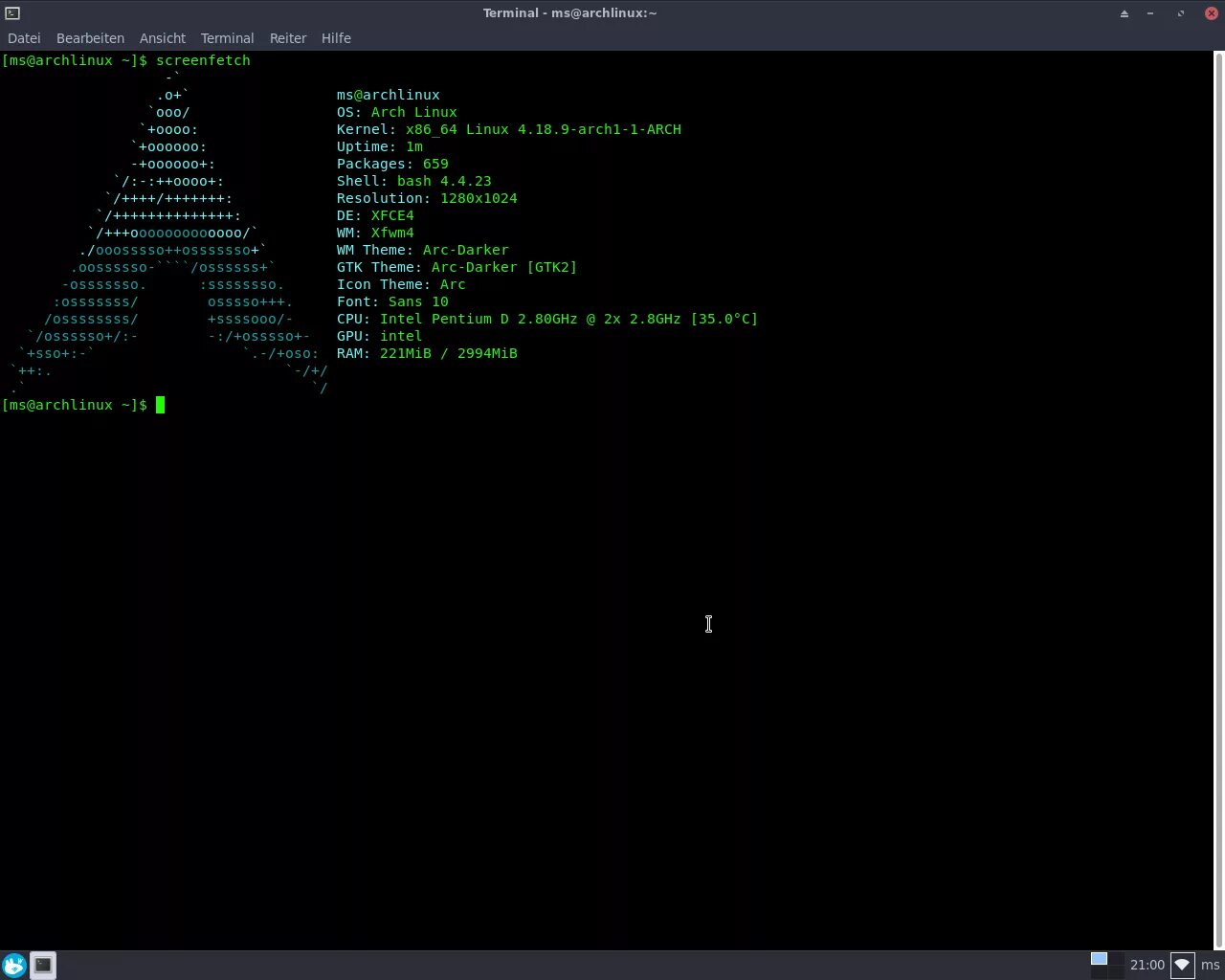Click the 'Font: Sans 10' line
Viewport: 1225px width, 980px height.
pyautogui.click(x=392, y=301)
